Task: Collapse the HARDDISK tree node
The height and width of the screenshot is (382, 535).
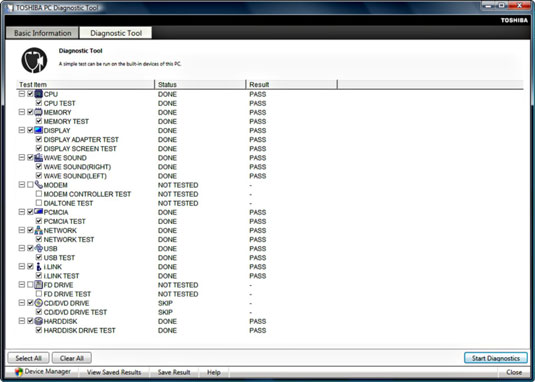Action: click(21, 321)
